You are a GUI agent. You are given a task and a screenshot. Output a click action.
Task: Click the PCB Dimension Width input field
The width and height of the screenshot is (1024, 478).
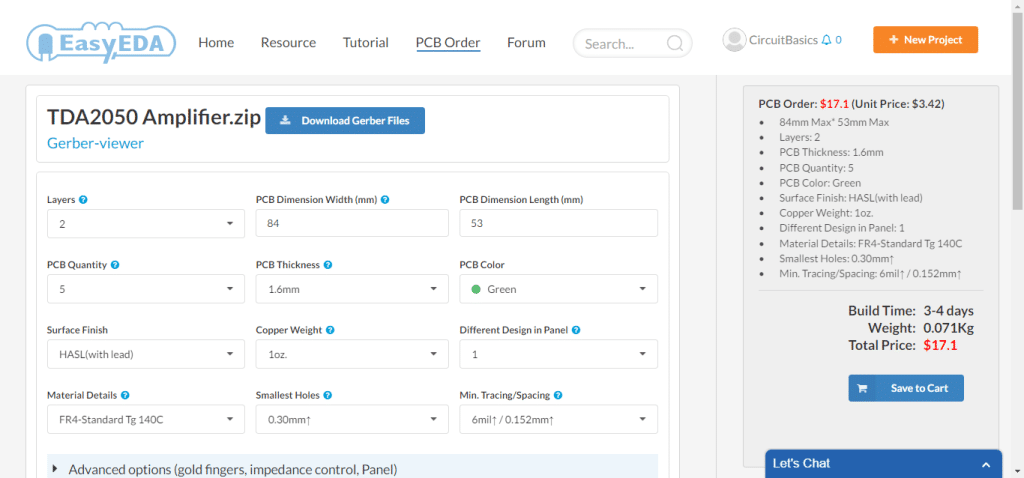pyautogui.click(x=352, y=224)
